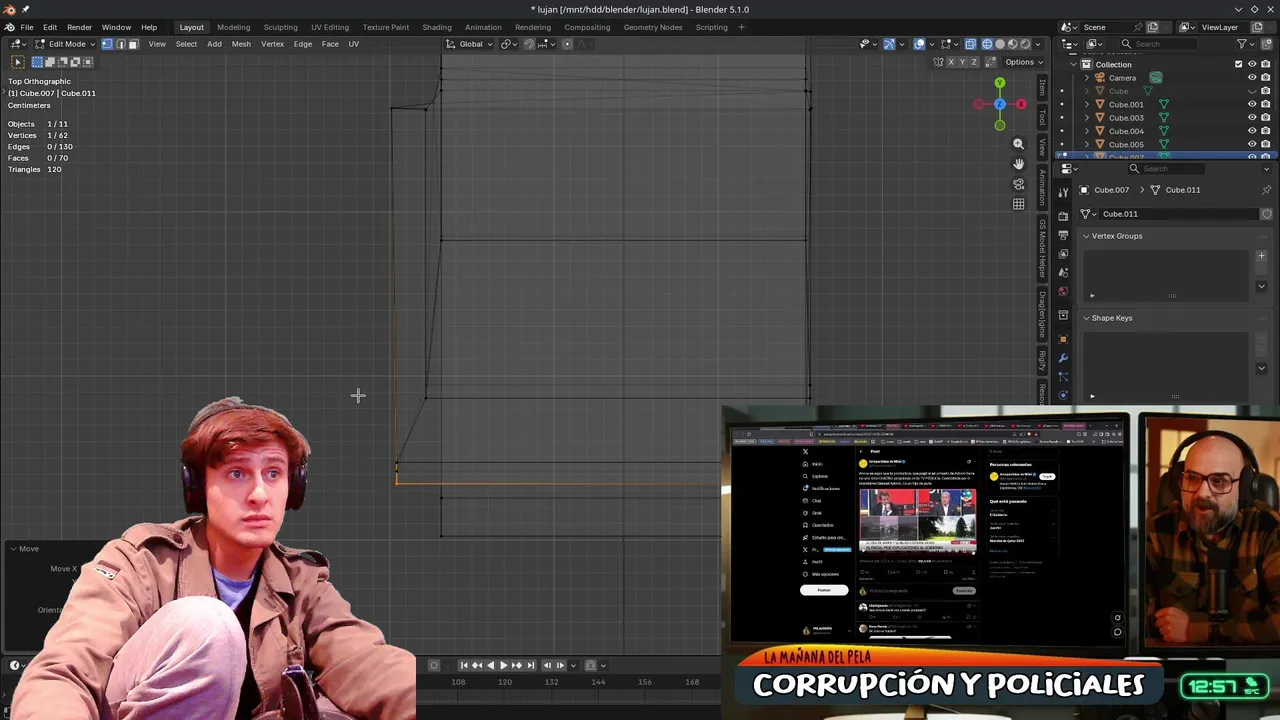This screenshot has height=720, width=1280.
Task: Disable Cube.004 in renders
Action: 1265,131
